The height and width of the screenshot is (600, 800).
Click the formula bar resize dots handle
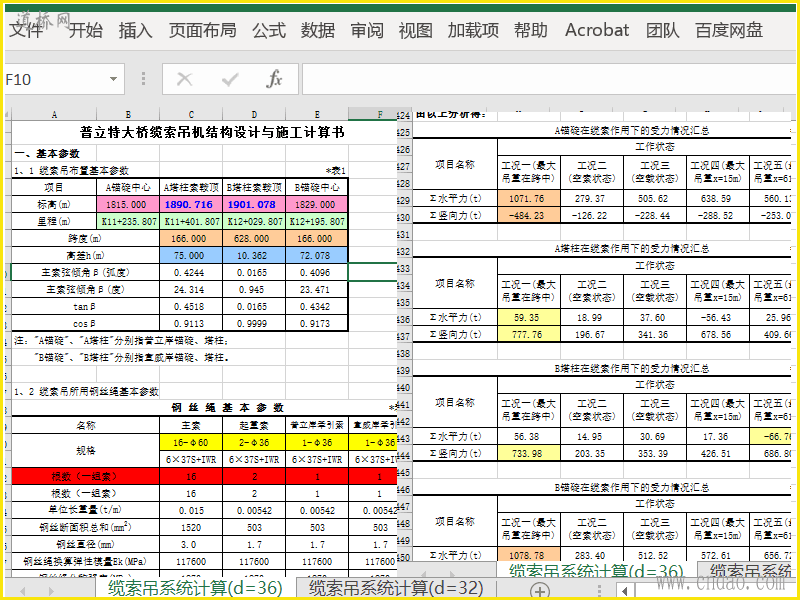(143, 79)
